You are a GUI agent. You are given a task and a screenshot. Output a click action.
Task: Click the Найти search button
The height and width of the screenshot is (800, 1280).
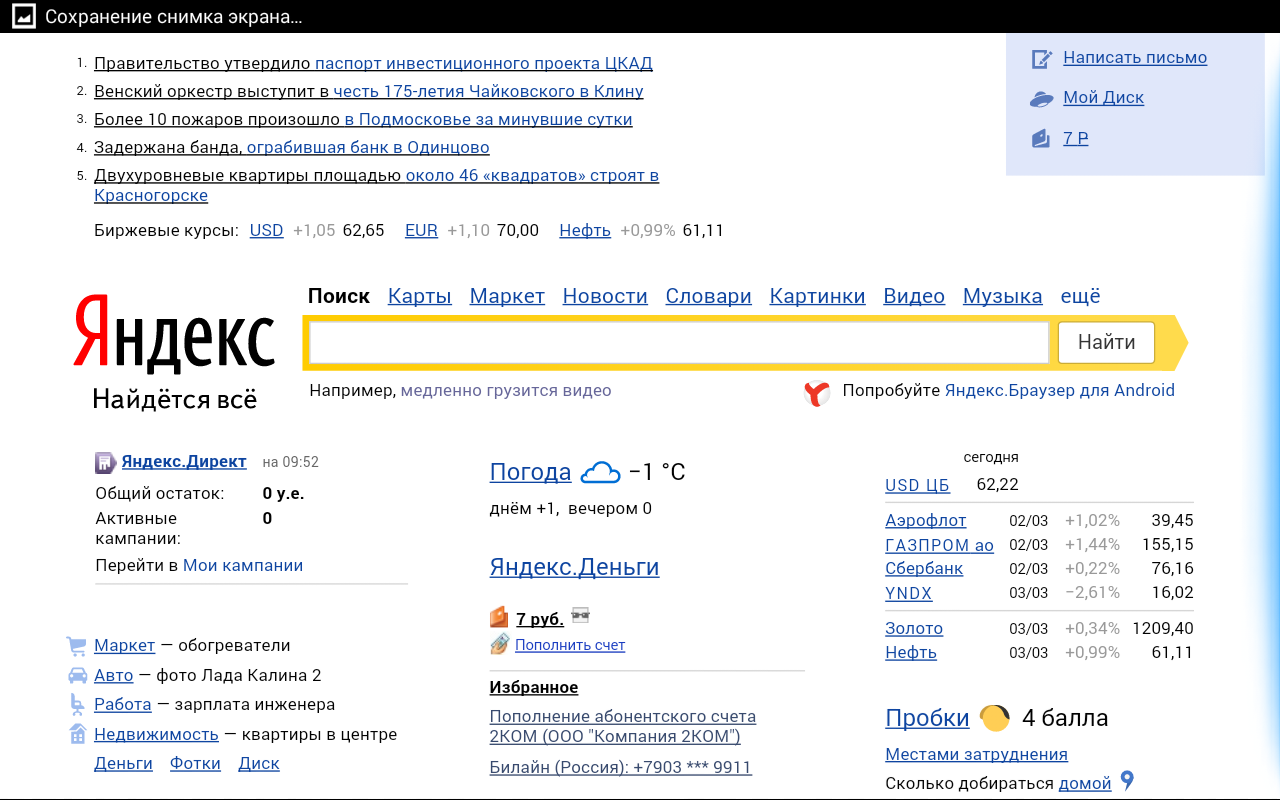click(x=1106, y=343)
